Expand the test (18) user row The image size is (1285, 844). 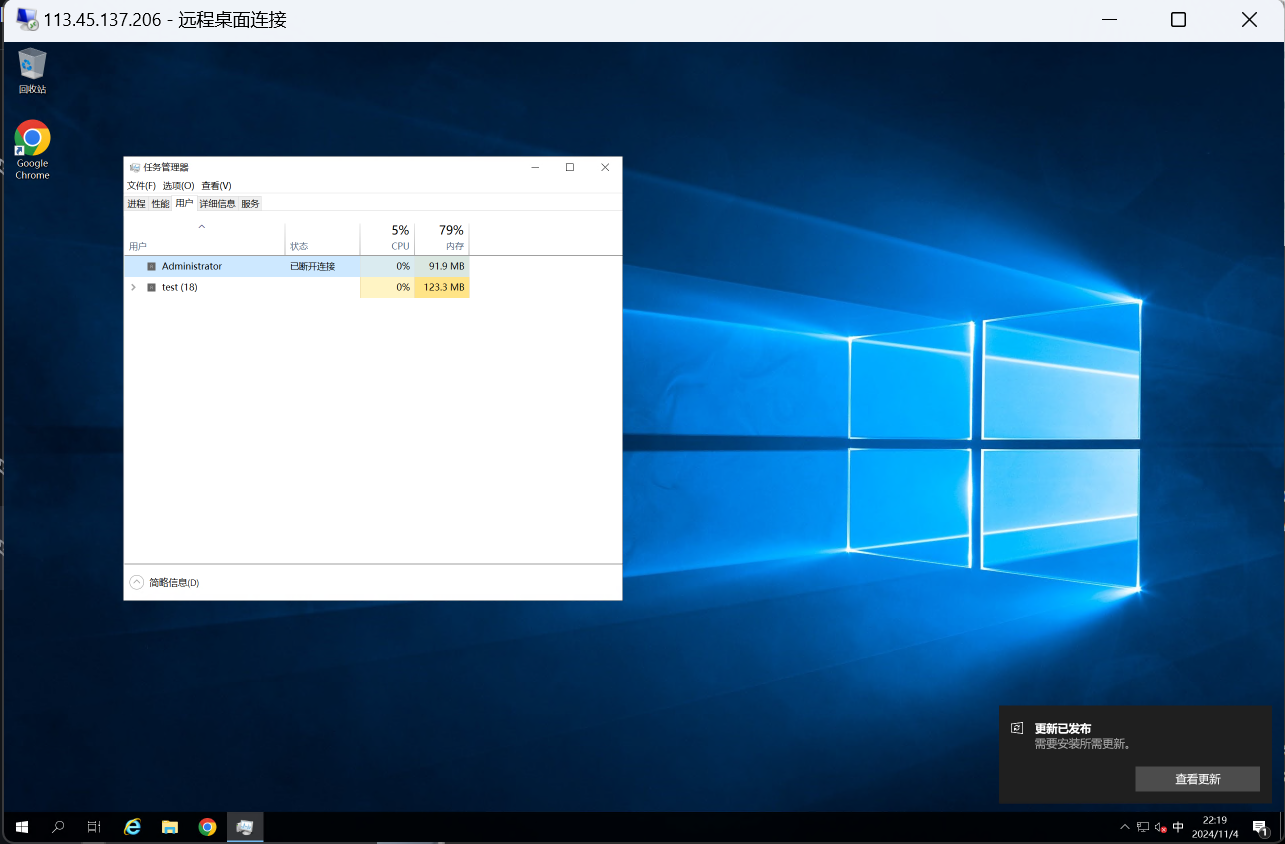click(x=133, y=287)
